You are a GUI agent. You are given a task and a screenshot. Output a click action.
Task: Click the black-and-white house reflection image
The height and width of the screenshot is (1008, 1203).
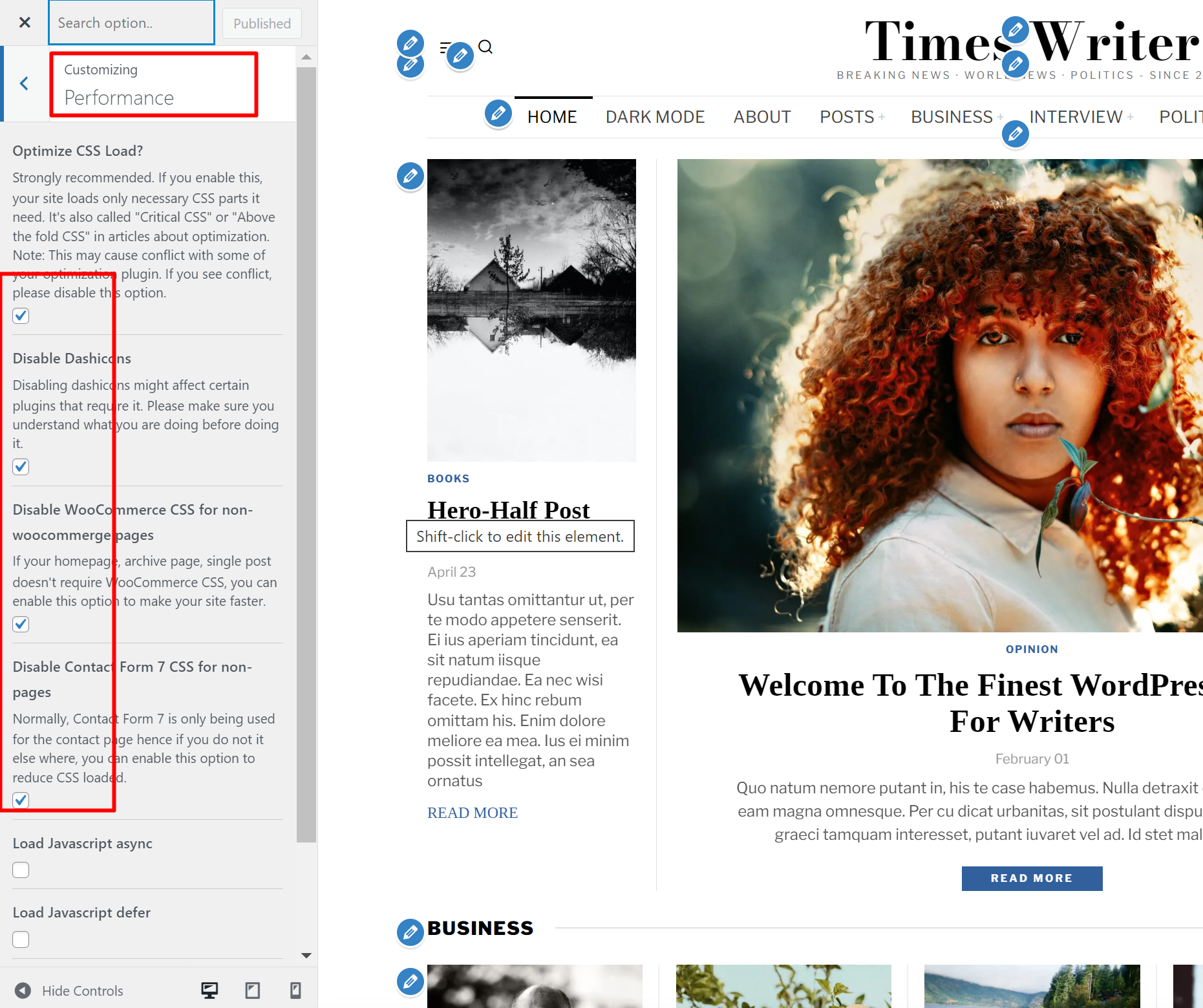531,310
